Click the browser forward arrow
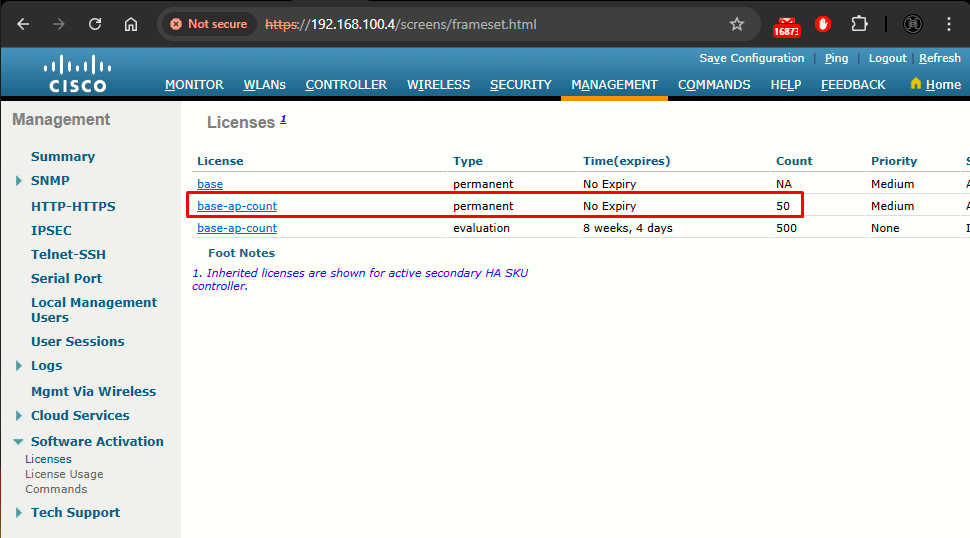Screen dimensions: 970x538 coord(59,24)
